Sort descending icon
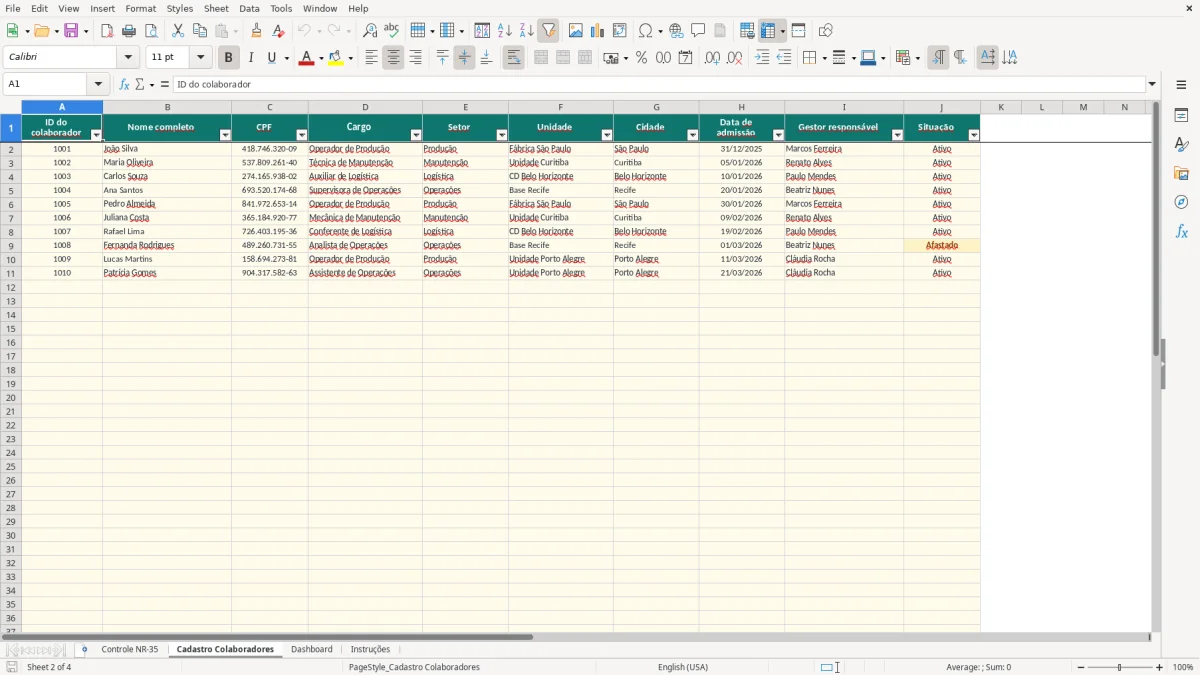 [527, 31]
